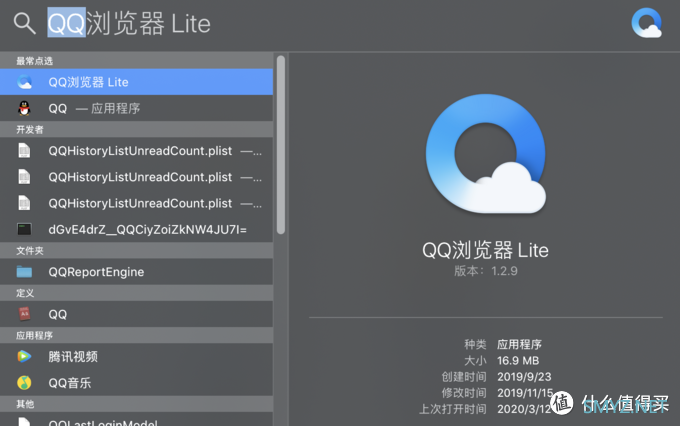Click the QQ Browser icon beside the search field
Screen dimensions: 680x426
[646, 23]
